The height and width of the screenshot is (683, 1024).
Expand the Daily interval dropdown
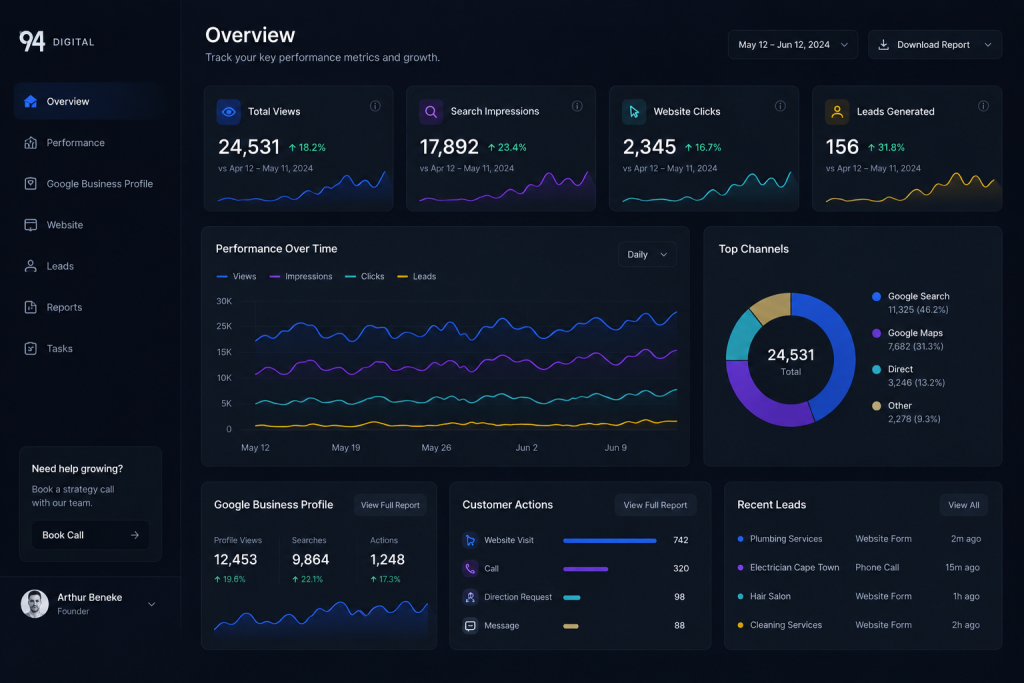pyautogui.click(x=647, y=254)
